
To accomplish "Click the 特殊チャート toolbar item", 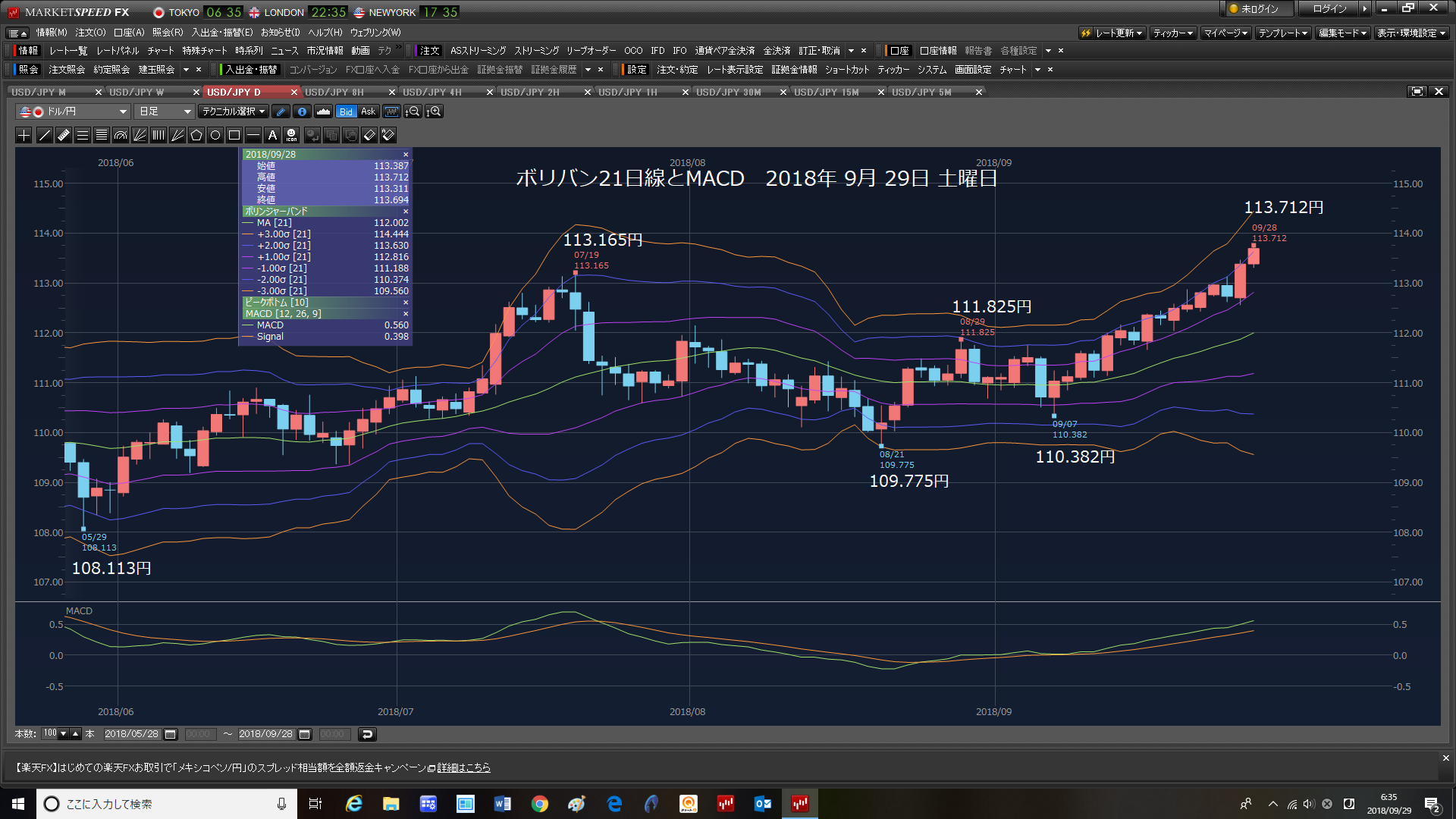I will tap(205, 51).
